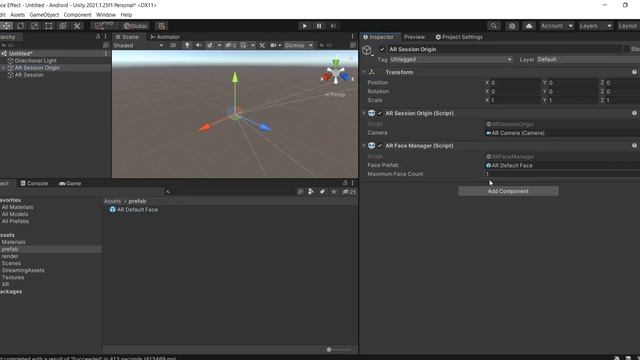The image size is (640, 360).
Task: Select the Move tool in the toolbar
Action: (x=7, y=26)
